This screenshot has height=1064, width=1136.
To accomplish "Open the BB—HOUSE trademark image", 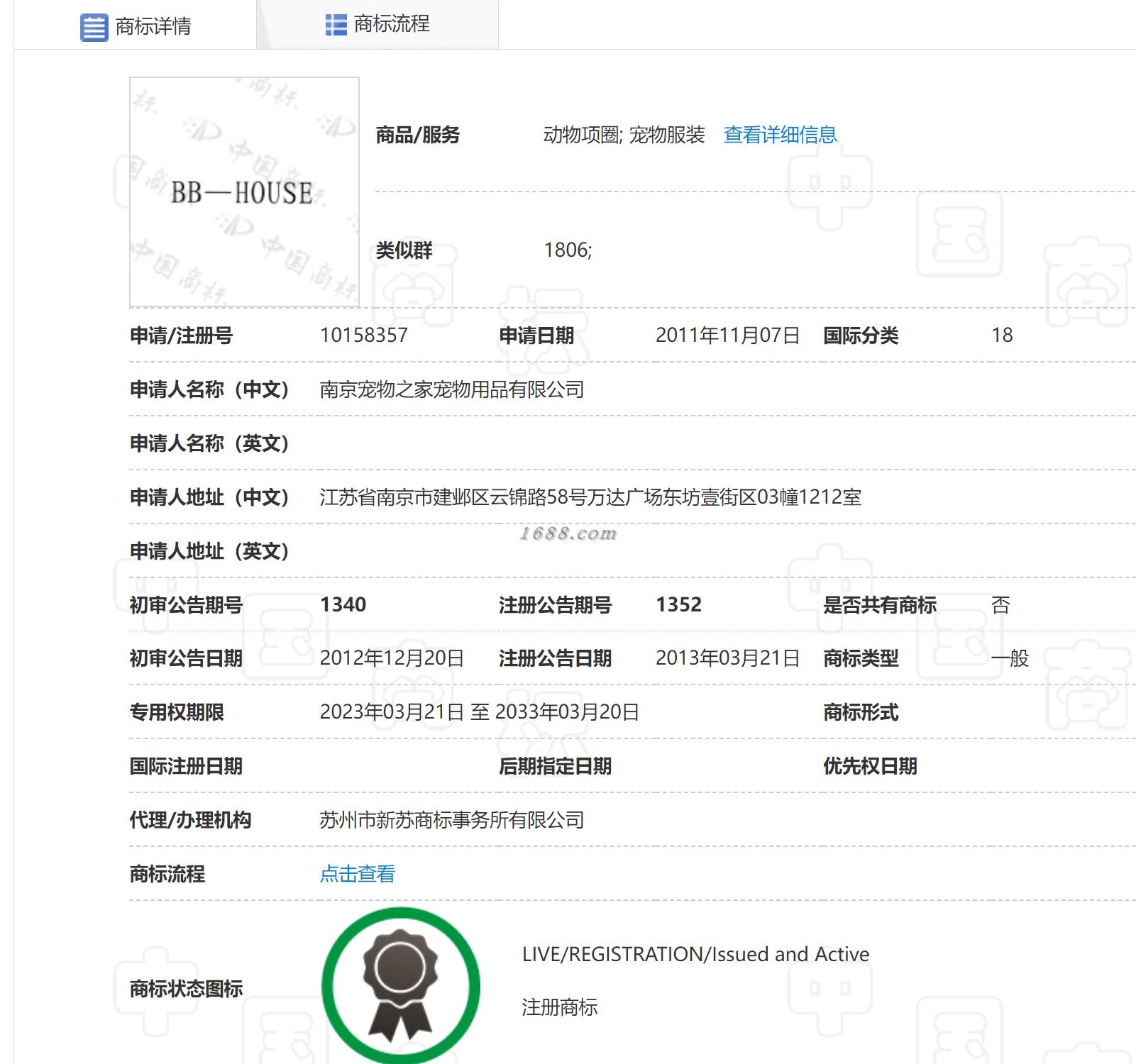I will [244, 192].
